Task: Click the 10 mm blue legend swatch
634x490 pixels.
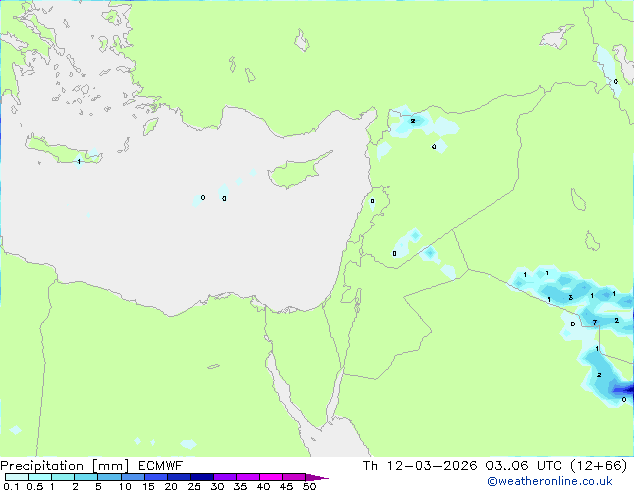Action: [133, 477]
